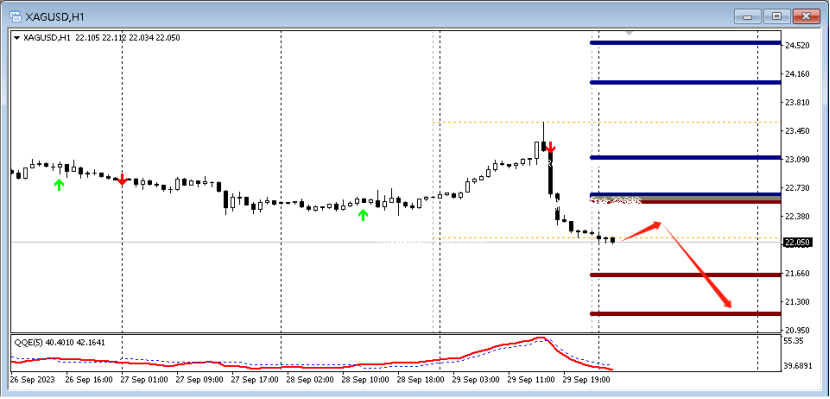Select the blue level line at 24.520

pos(685,43)
